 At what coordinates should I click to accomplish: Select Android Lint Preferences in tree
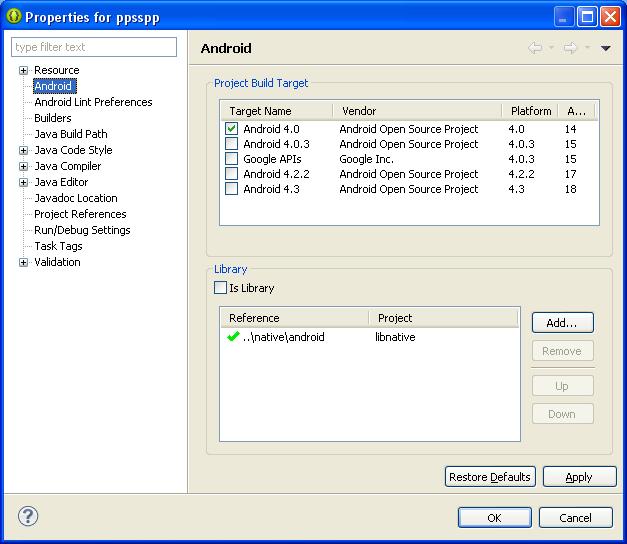(93, 102)
